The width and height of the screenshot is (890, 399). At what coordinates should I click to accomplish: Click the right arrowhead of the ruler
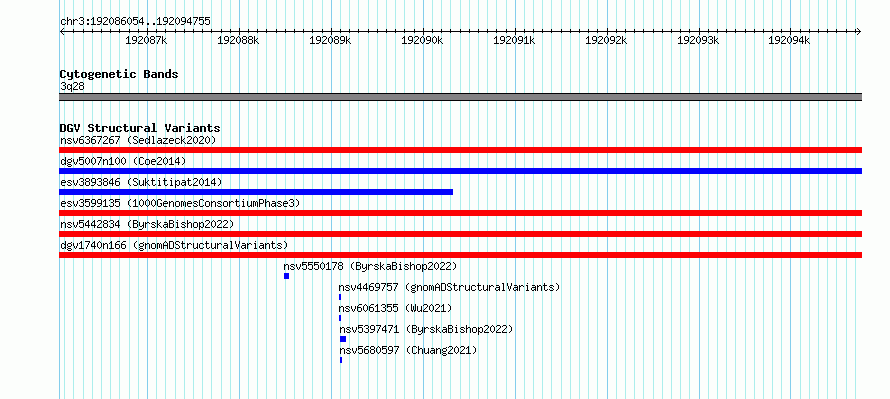(x=859, y=32)
